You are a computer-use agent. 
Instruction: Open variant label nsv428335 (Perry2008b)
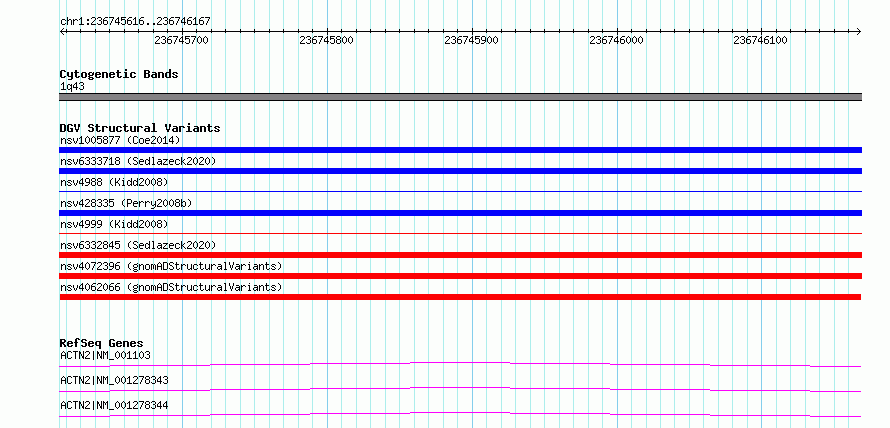pyautogui.click(x=126, y=203)
